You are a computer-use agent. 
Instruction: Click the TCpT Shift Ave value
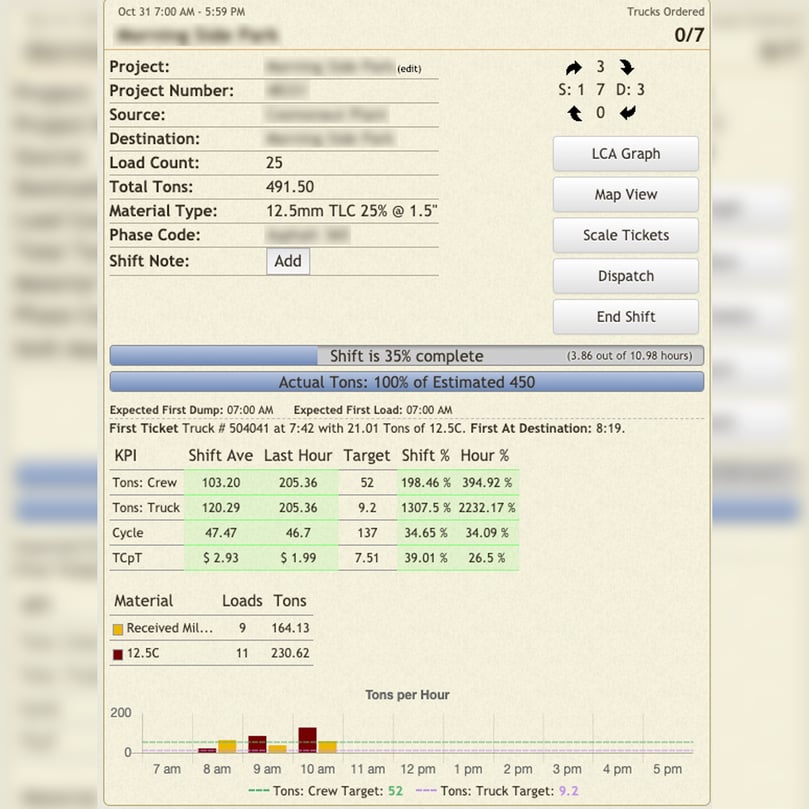(x=220, y=558)
